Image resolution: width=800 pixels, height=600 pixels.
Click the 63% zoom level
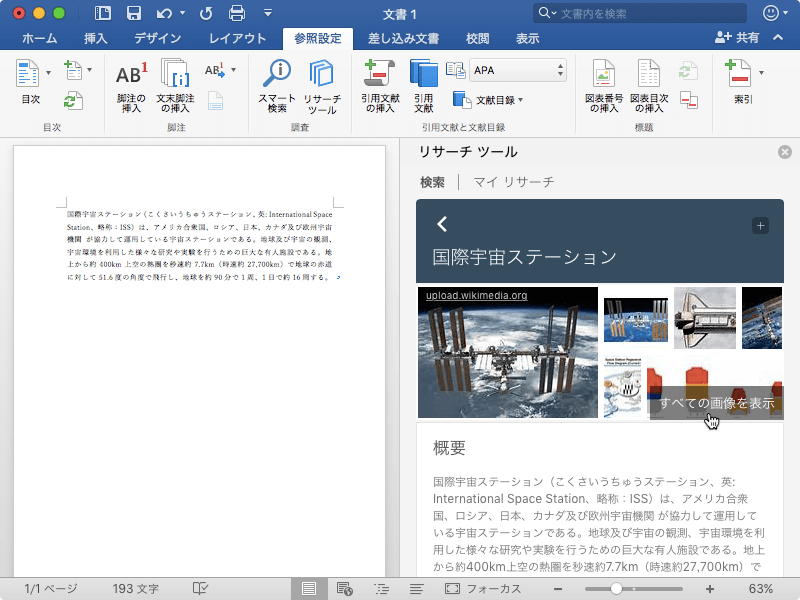[x=761, y=589]
